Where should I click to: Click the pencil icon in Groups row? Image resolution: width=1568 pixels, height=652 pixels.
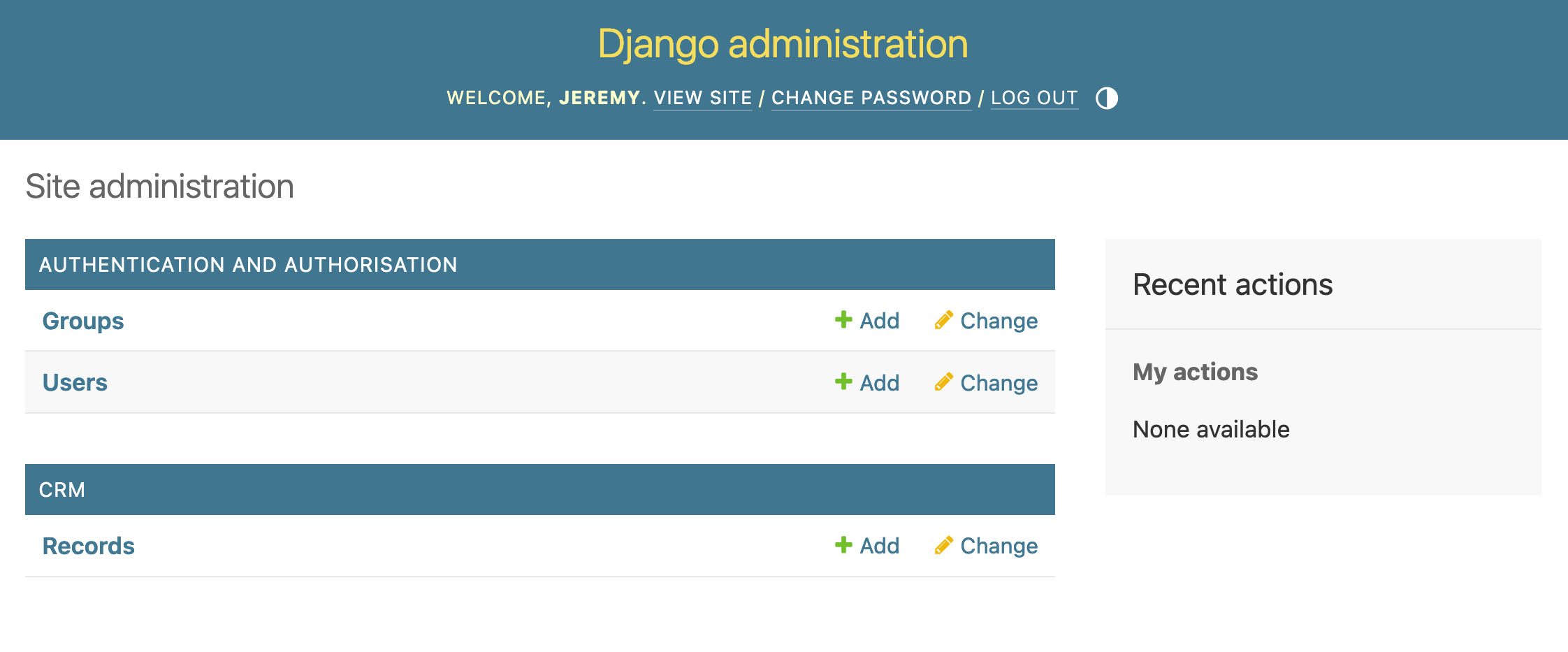tap(943, 320)
